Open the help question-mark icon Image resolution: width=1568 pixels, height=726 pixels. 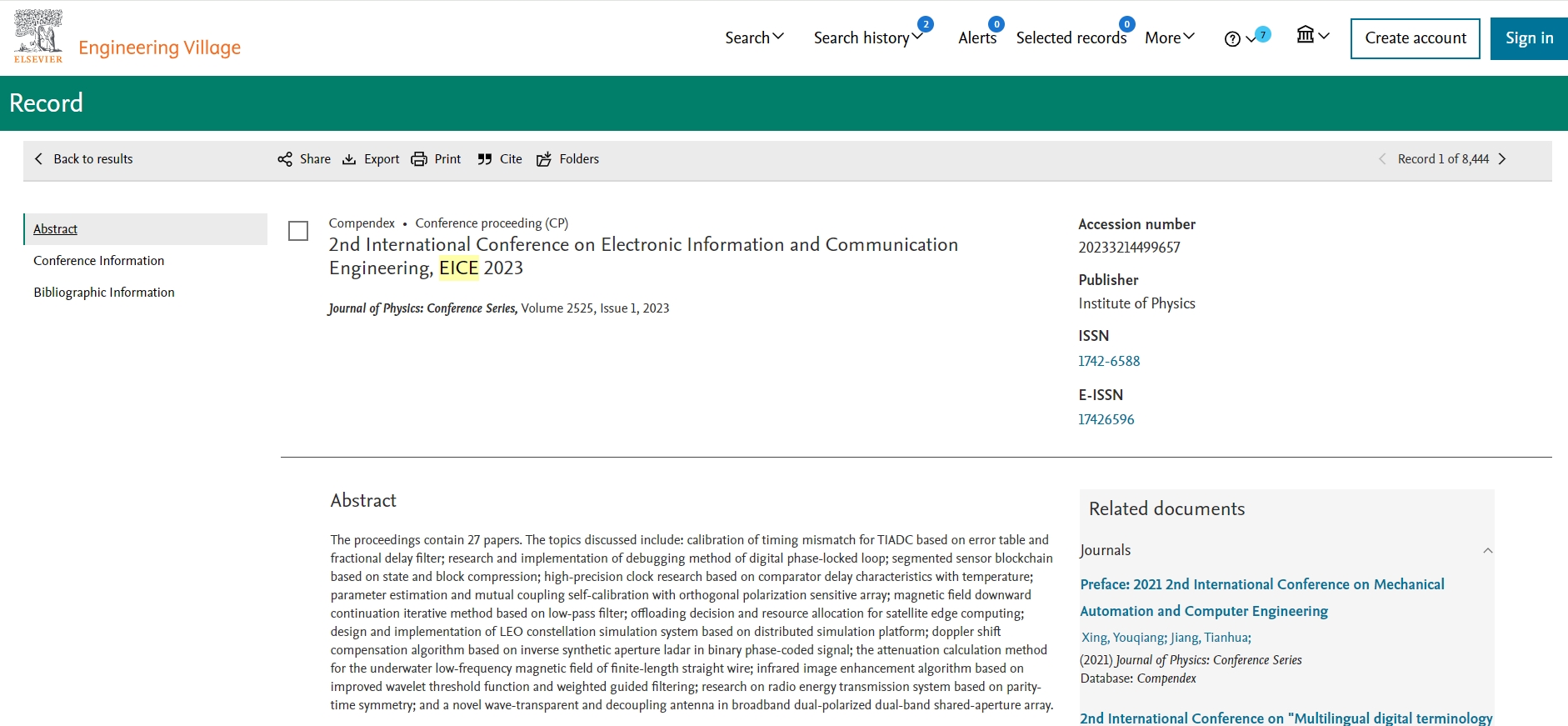[1232, 39]
